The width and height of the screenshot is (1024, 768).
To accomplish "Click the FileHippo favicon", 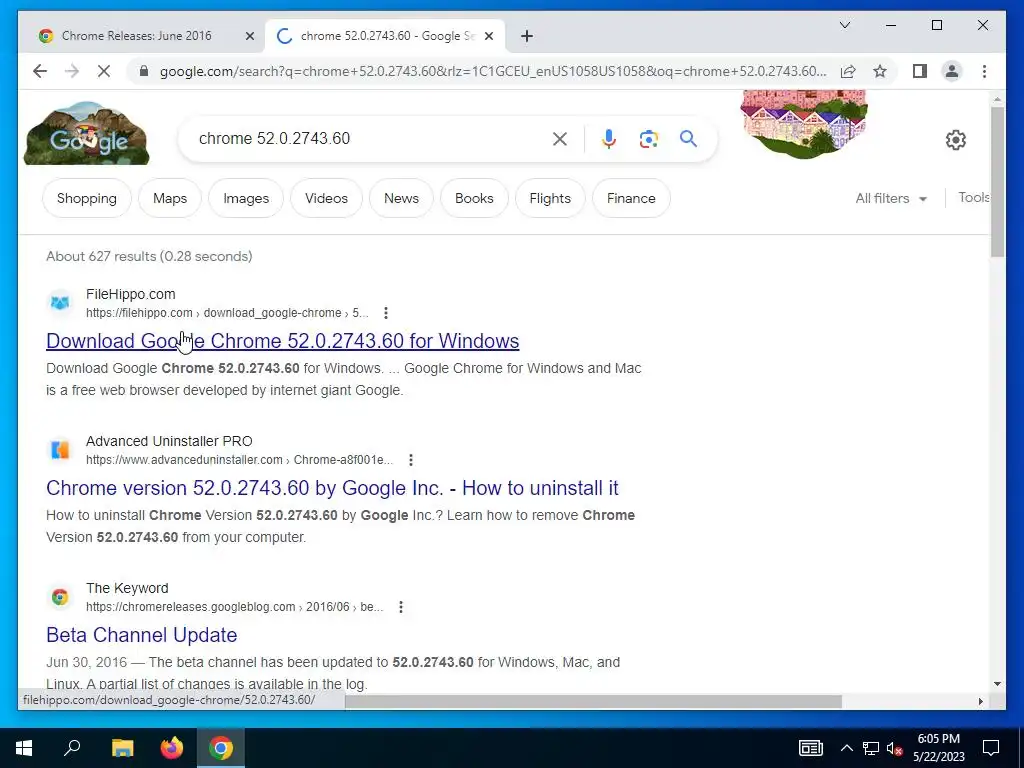I will [x=60, y=303].
